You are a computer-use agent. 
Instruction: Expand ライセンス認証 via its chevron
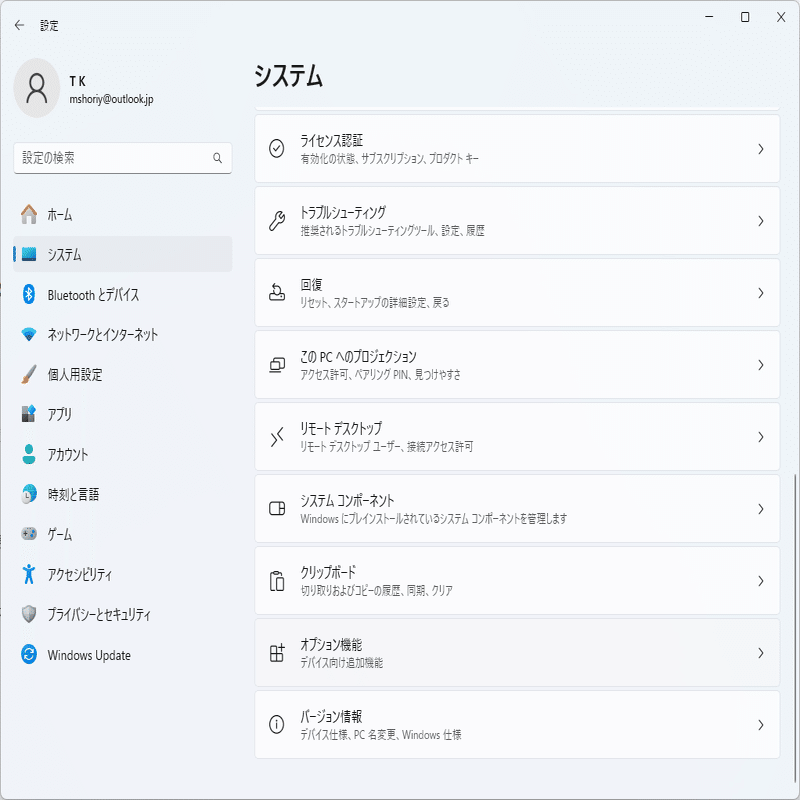(x=761, y=149)
